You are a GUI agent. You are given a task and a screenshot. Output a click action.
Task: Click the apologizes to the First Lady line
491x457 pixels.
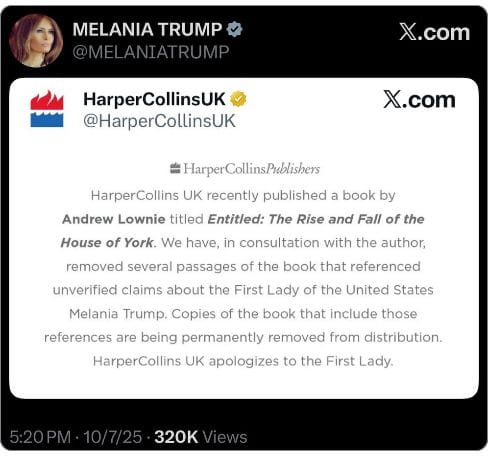[243, 361]
